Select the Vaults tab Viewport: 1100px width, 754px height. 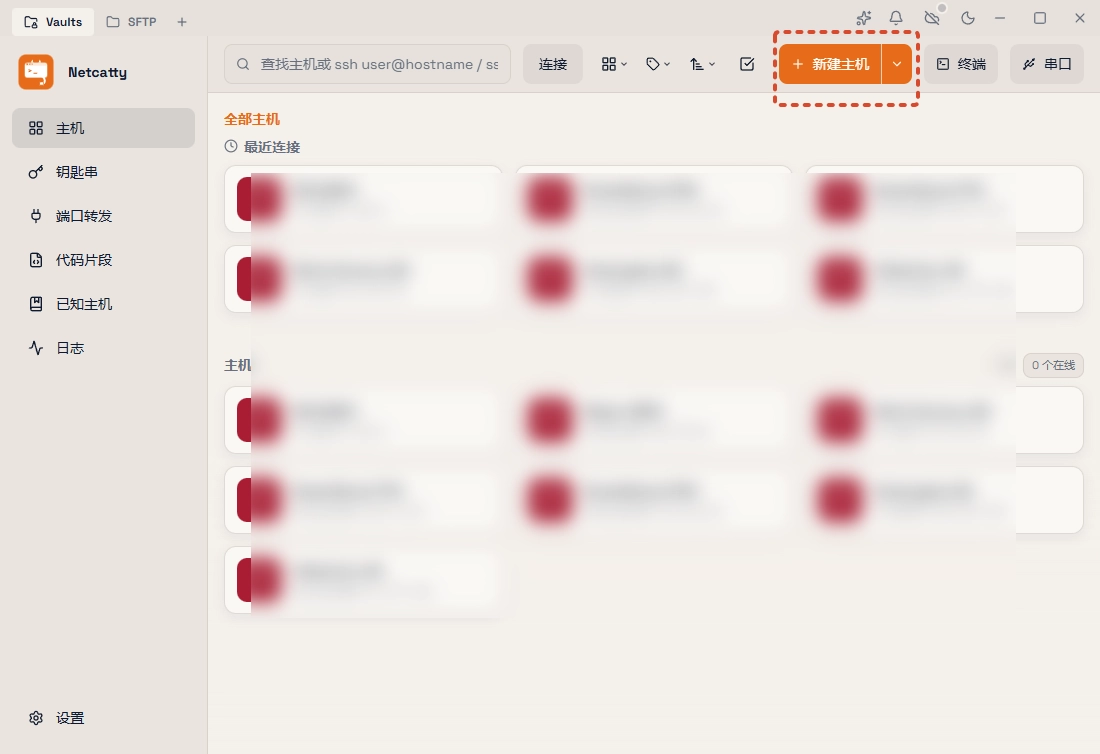click(53, 22)
